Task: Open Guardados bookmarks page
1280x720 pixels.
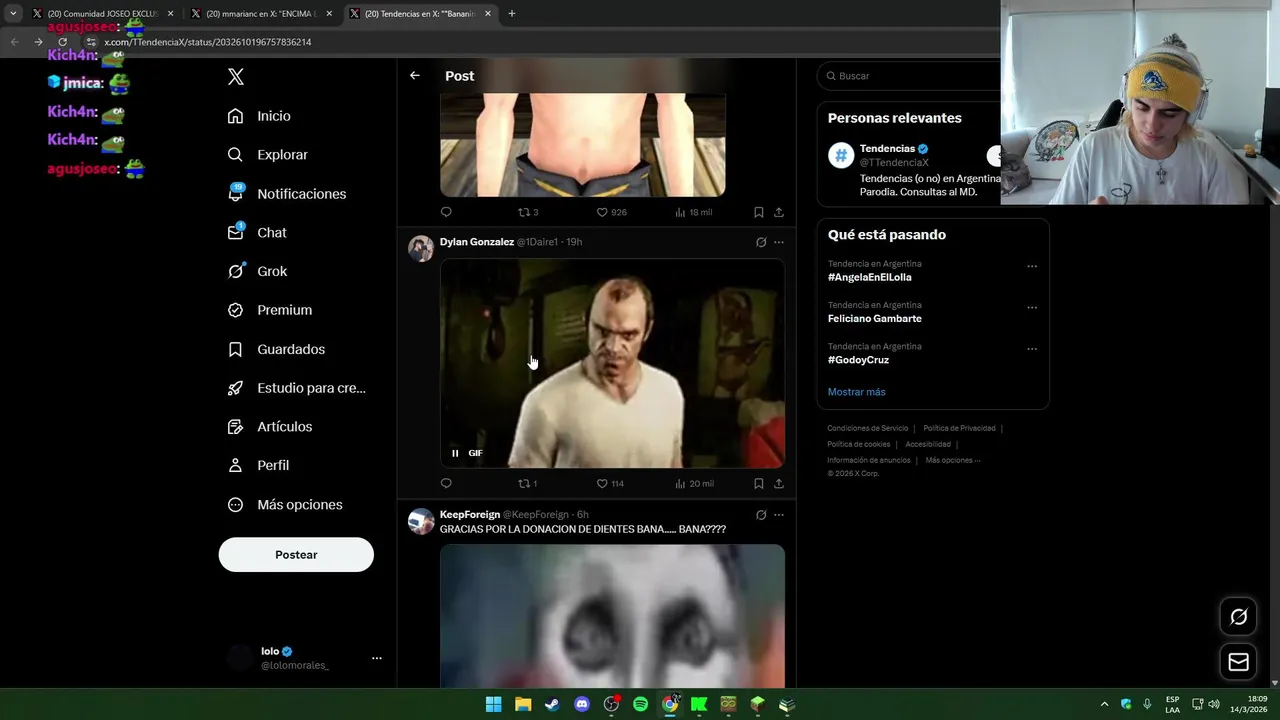Action: tap(276, 349)
